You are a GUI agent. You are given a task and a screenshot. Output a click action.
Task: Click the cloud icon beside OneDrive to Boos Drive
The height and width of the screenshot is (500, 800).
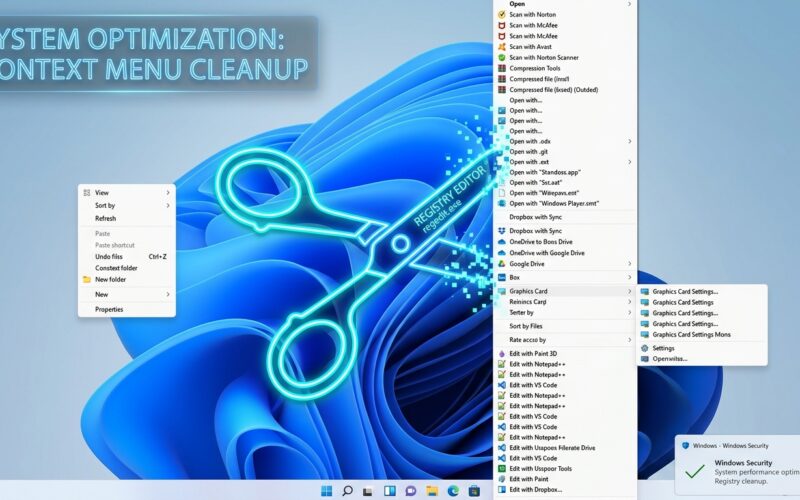(x=502, y=242)
